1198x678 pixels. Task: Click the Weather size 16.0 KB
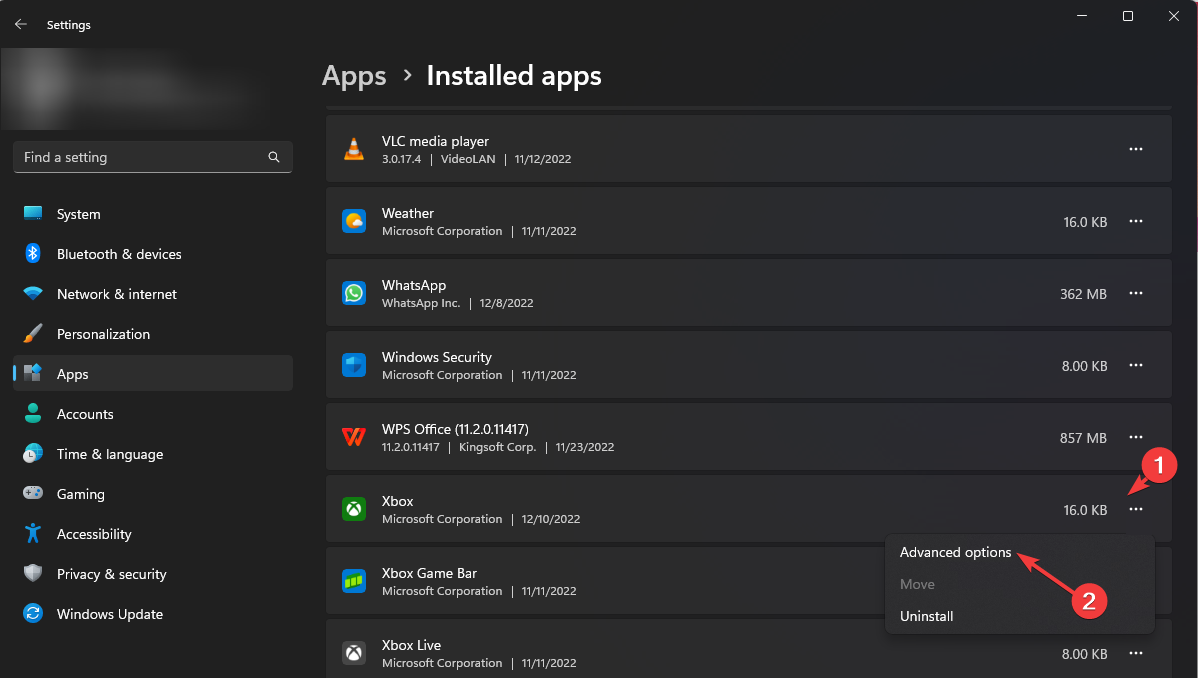tap(1085, 222)
